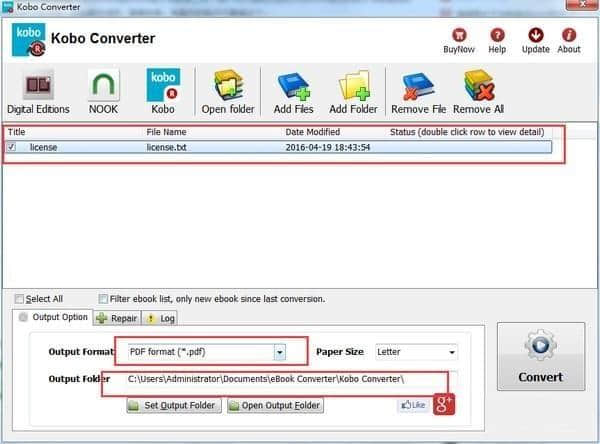Image resolution: width=600 pixels, height=444 pixels.
Task: Click the Like thumbs-up button
Action: point(413,405)
